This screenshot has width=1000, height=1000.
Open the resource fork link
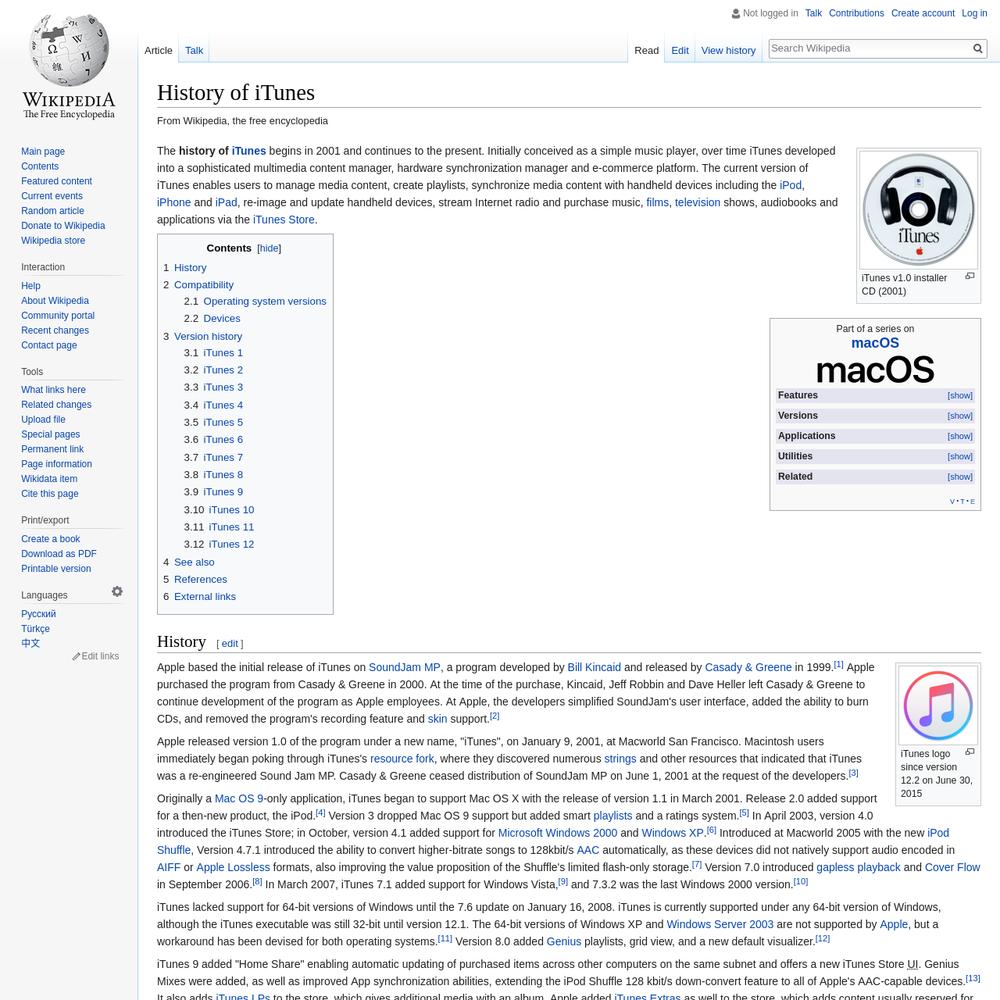(402, 759)
